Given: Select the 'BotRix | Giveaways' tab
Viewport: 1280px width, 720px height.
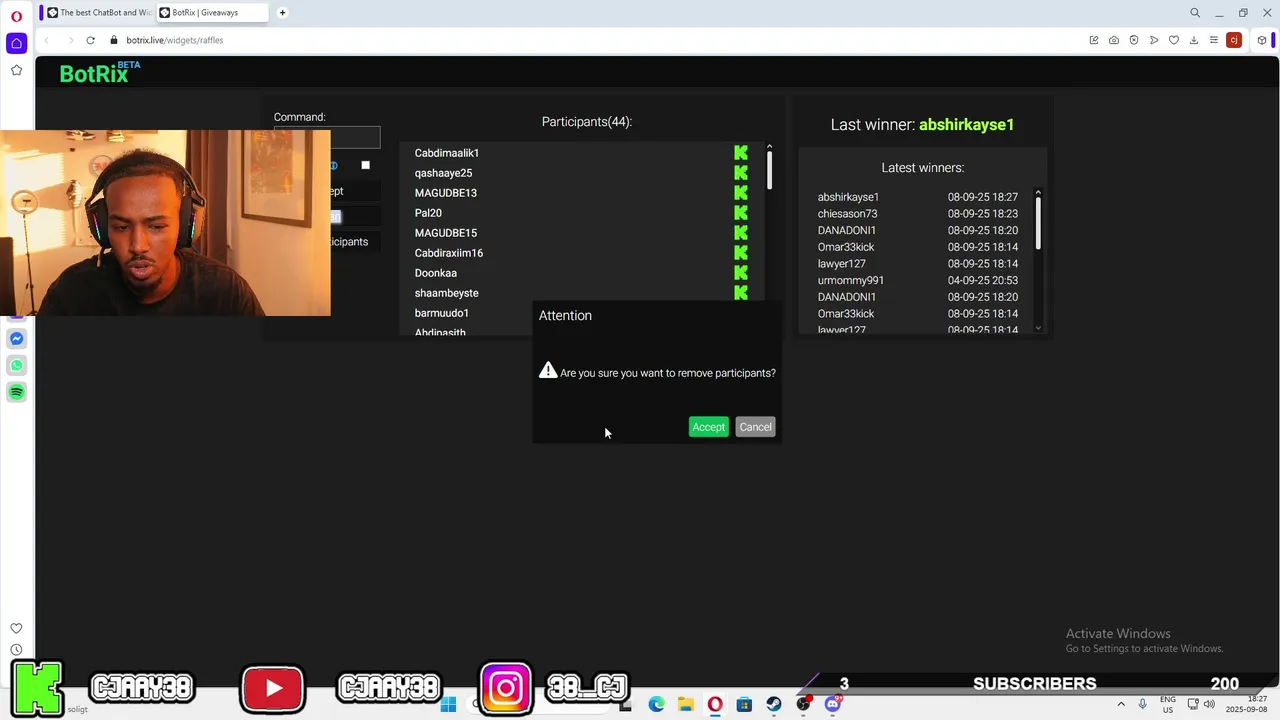Looking at the screenshot, I should point(210,13).
